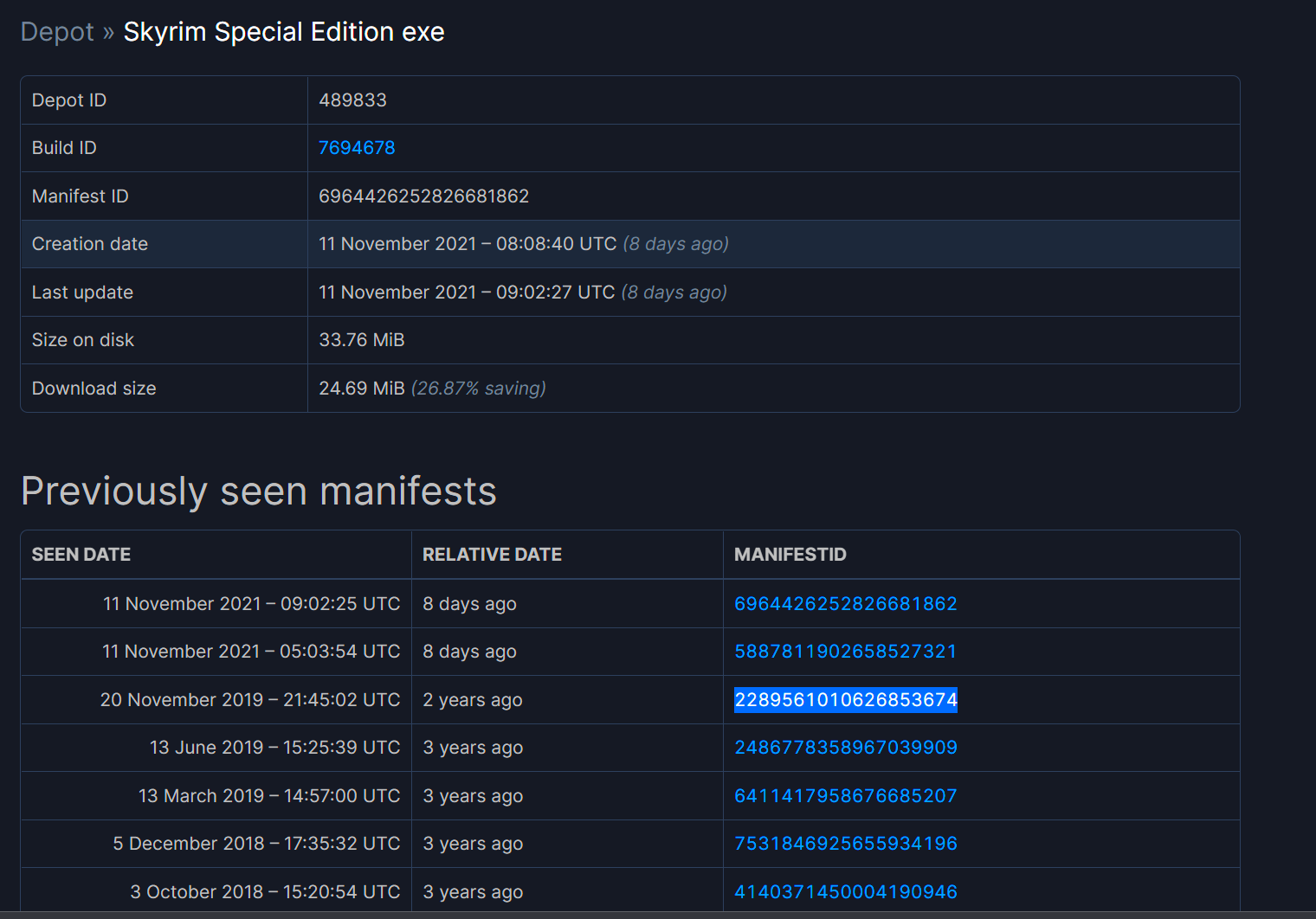Select seen date 11 November 2021 09:02:25 UTC
Viewport: 1316px width, 919px height.
(x=252, y=604)
